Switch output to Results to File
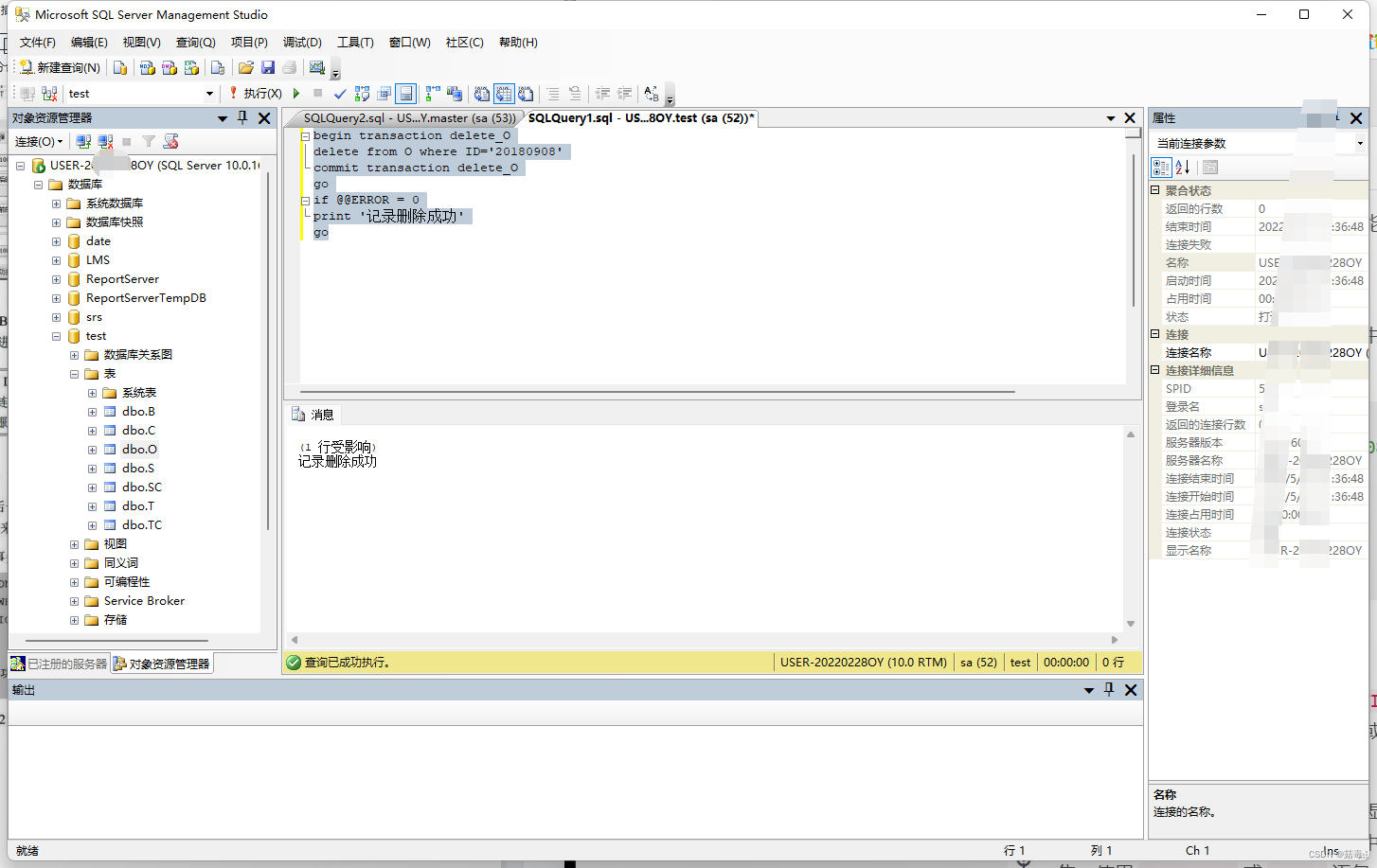 [x=526, y=94]
